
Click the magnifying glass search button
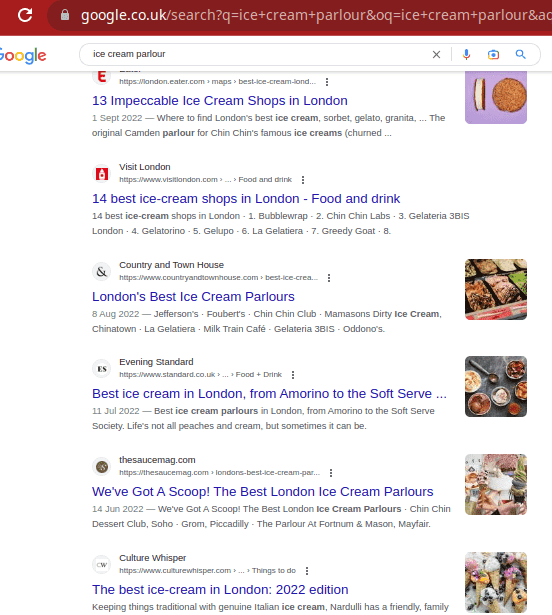tap(521, 54)
